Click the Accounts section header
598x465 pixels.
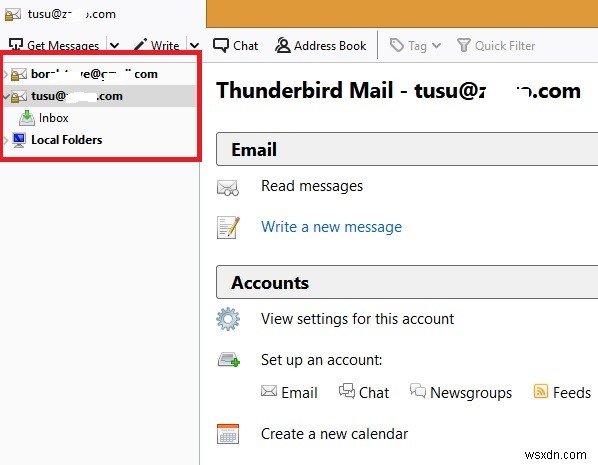[407, 282]
